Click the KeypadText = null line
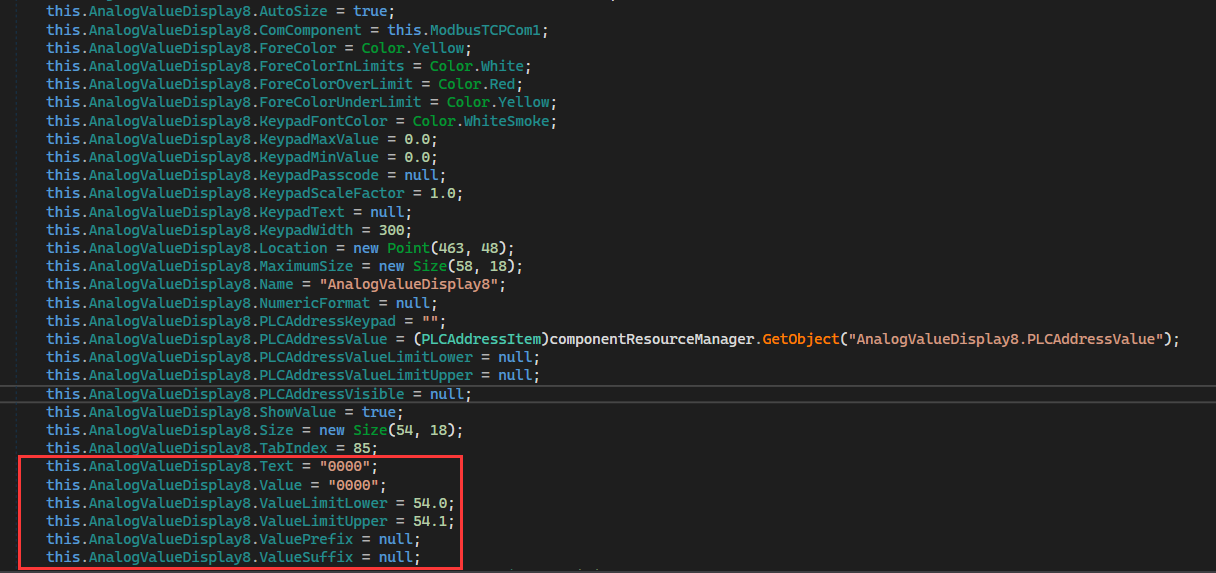 pos(229,211)
